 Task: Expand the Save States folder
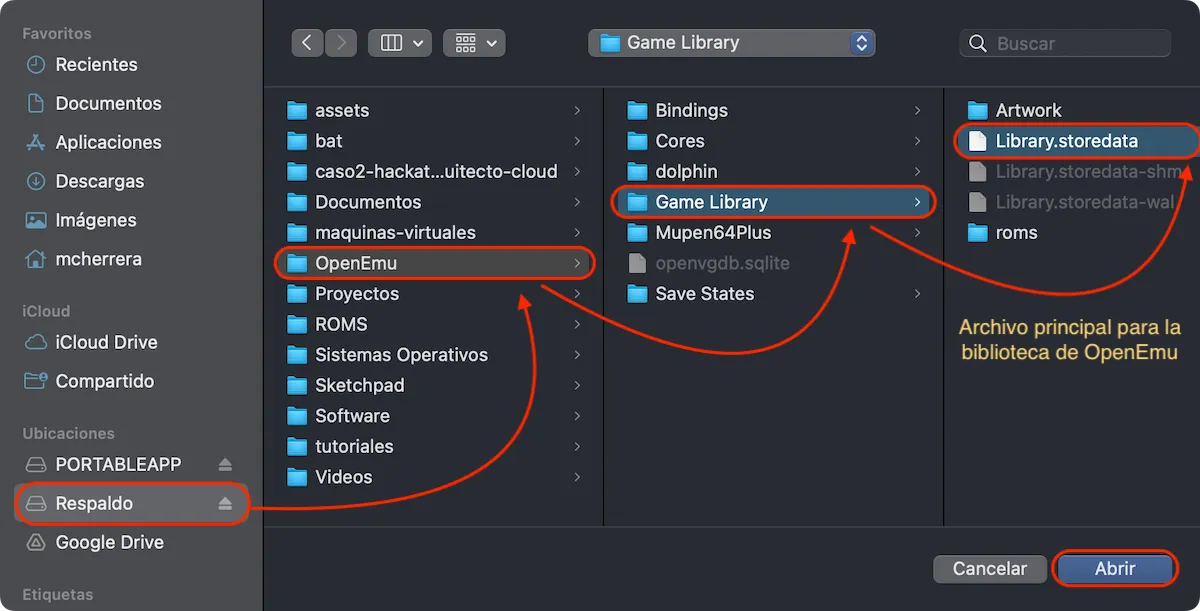(916, 294)
